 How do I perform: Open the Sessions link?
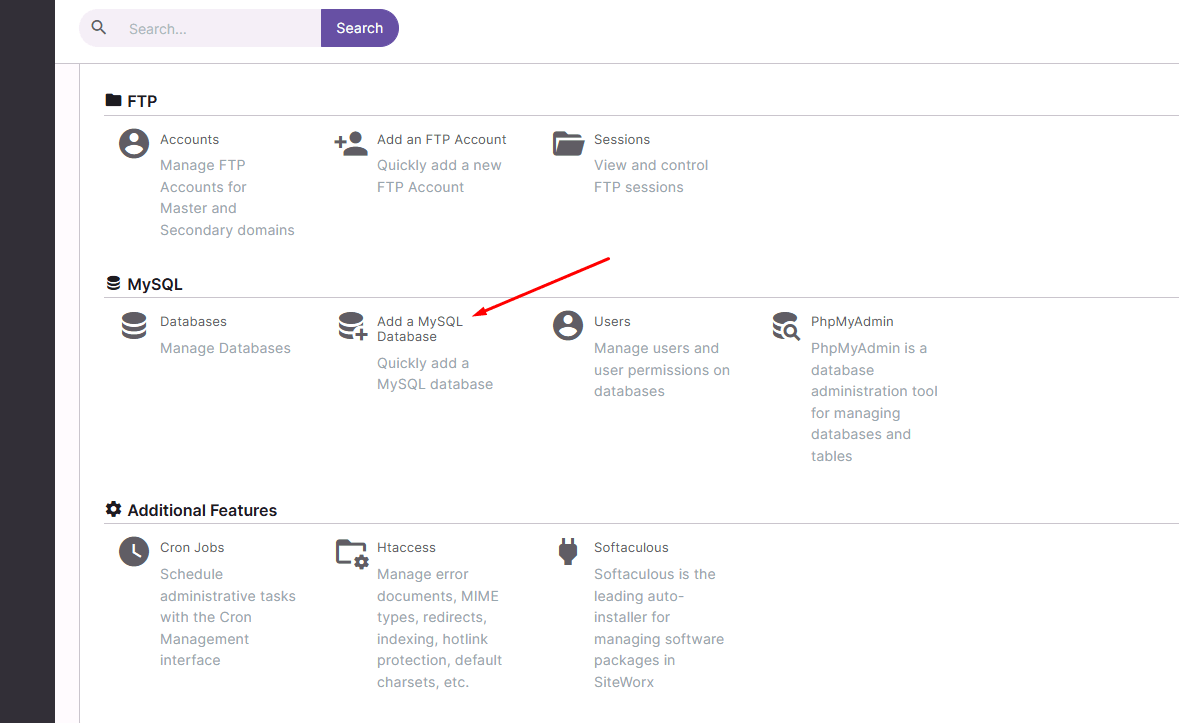click(x=622, y=140)
